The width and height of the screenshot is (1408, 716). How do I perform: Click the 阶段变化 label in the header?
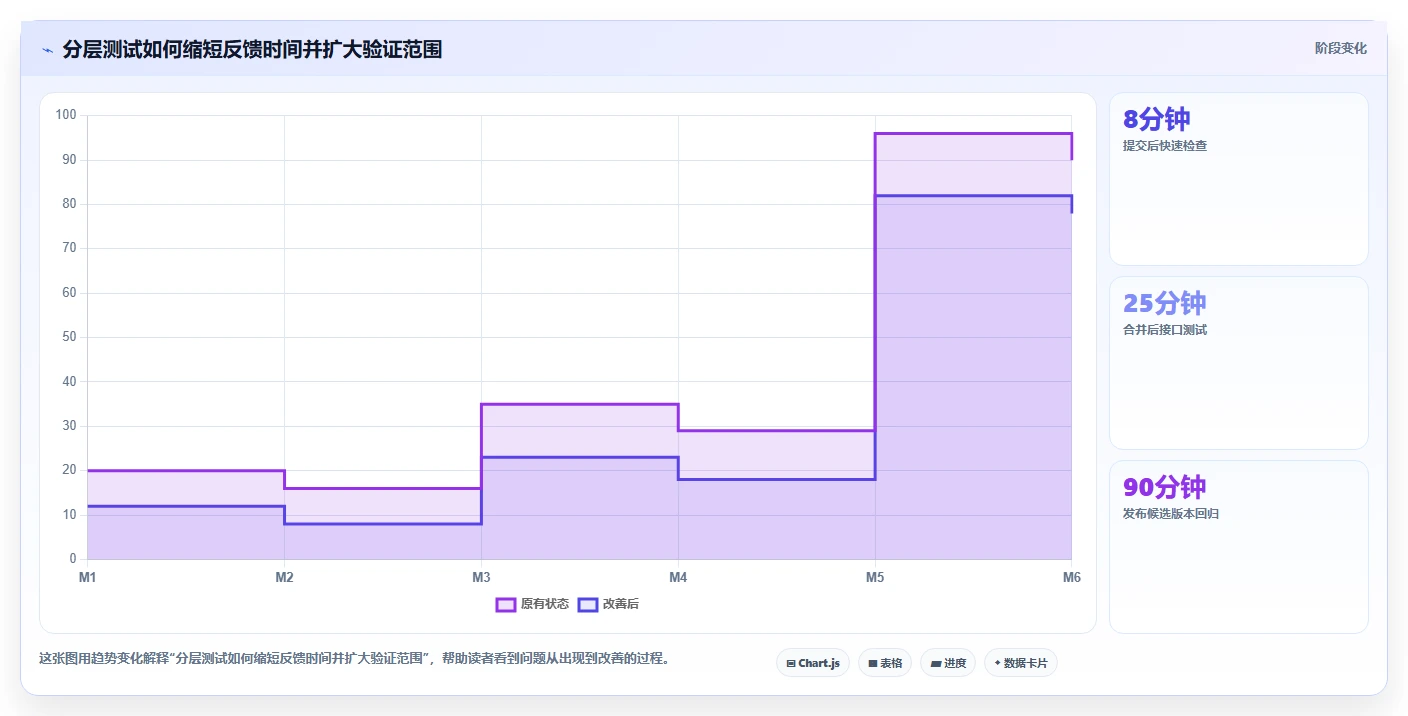pyautogui.click(x=1340, y=48)
